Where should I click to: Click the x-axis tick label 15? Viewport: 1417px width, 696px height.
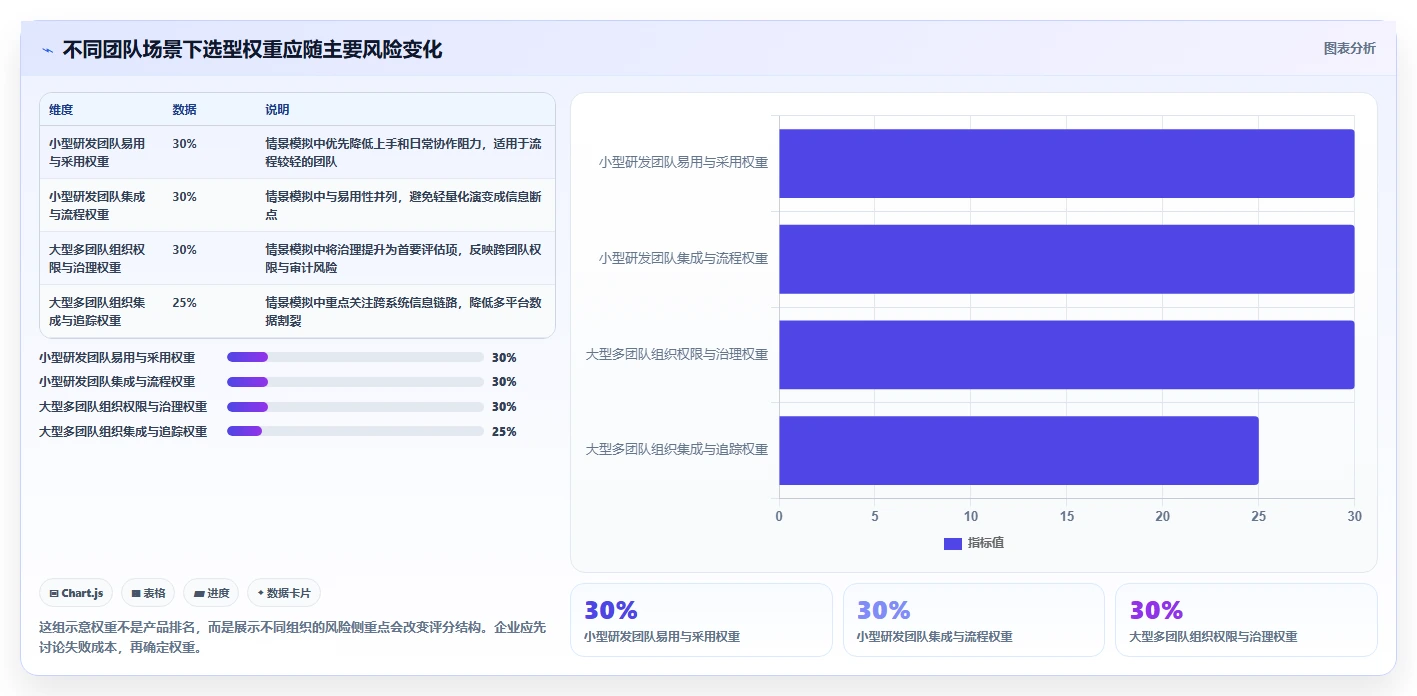1067,516
